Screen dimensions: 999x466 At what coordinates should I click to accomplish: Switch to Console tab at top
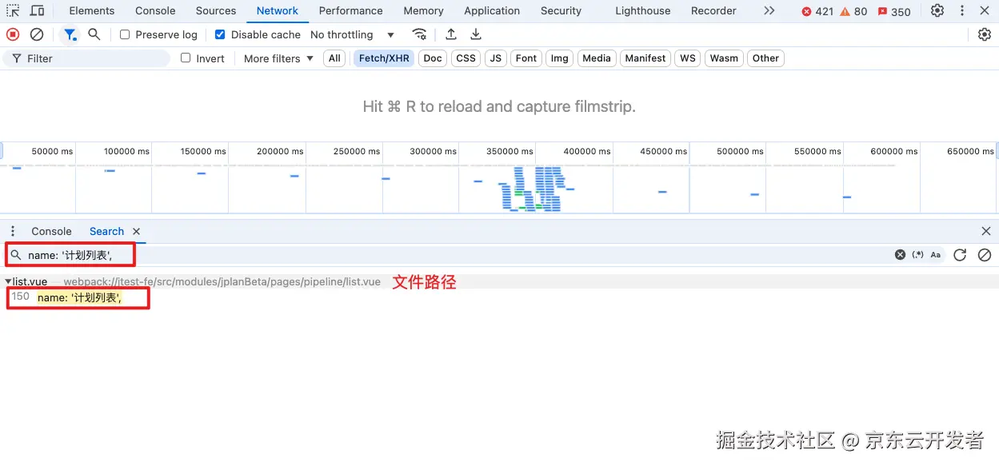point(155,11)
